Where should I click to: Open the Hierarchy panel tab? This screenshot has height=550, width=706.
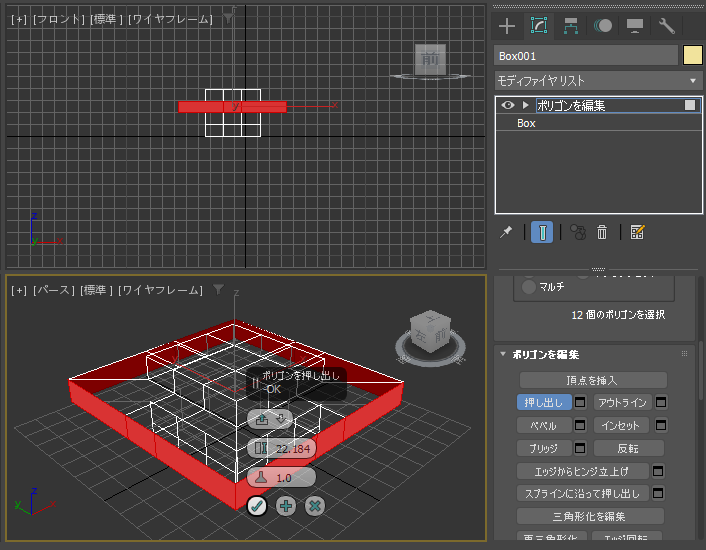click(x=570, y=26)
